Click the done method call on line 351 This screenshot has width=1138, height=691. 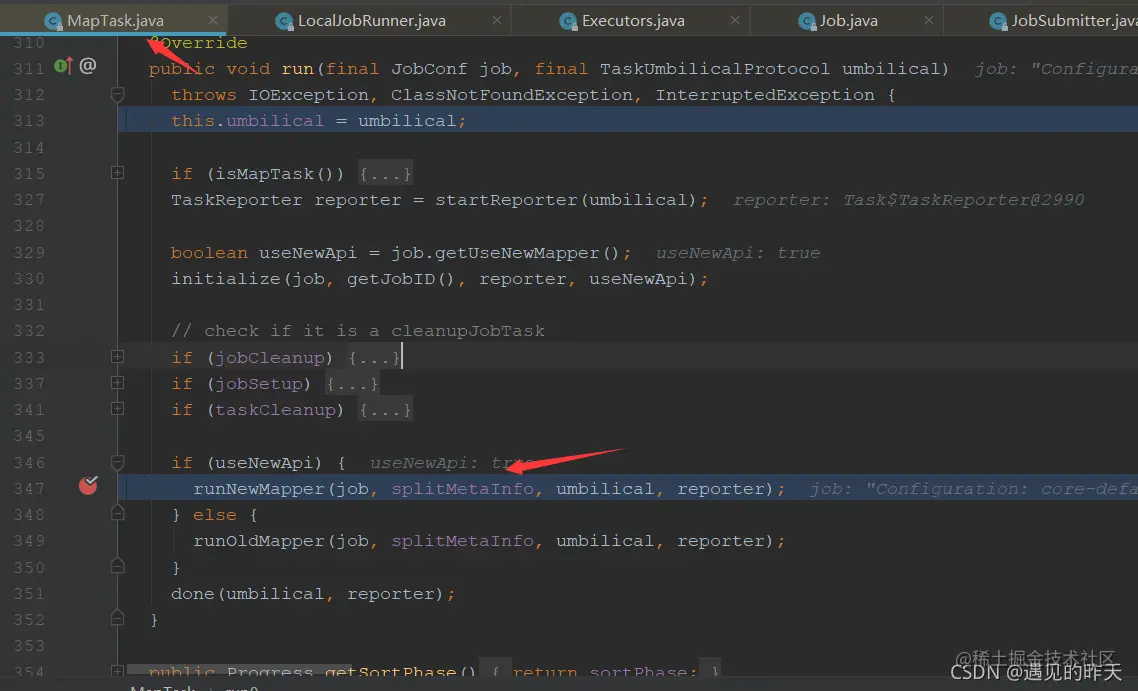193,594
